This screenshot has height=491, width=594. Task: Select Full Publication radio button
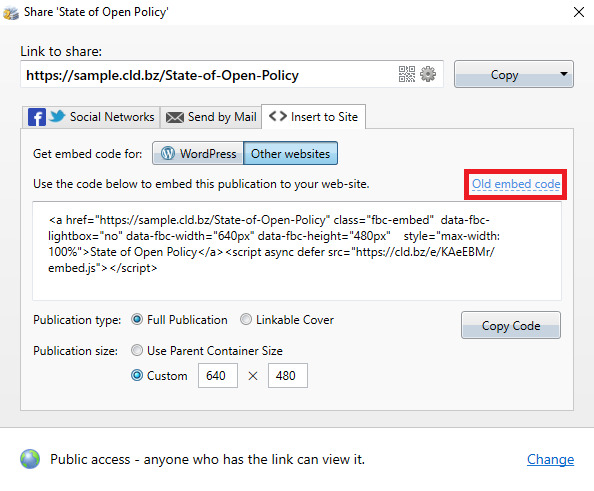pos(137,319)
